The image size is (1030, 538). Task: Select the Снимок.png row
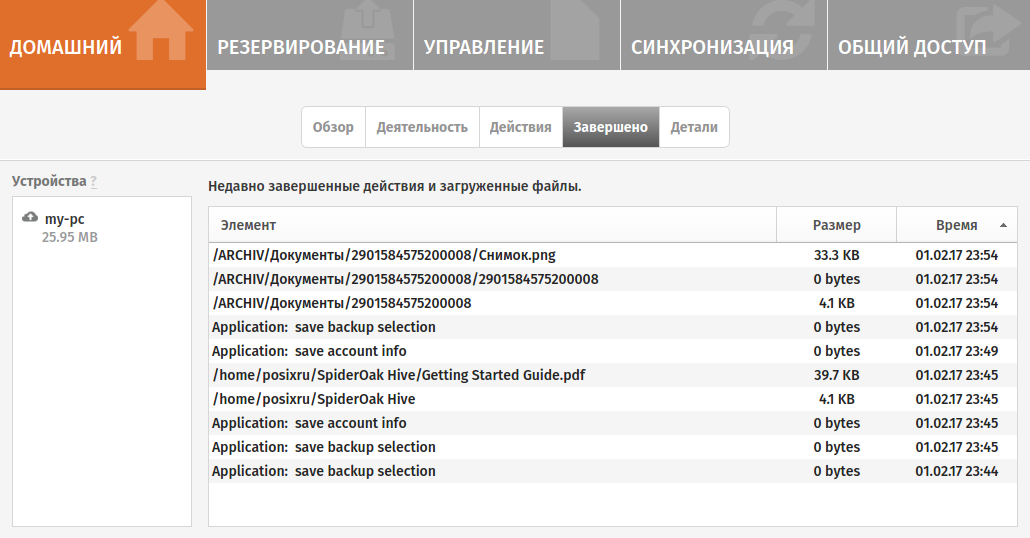tap(612, 255)
